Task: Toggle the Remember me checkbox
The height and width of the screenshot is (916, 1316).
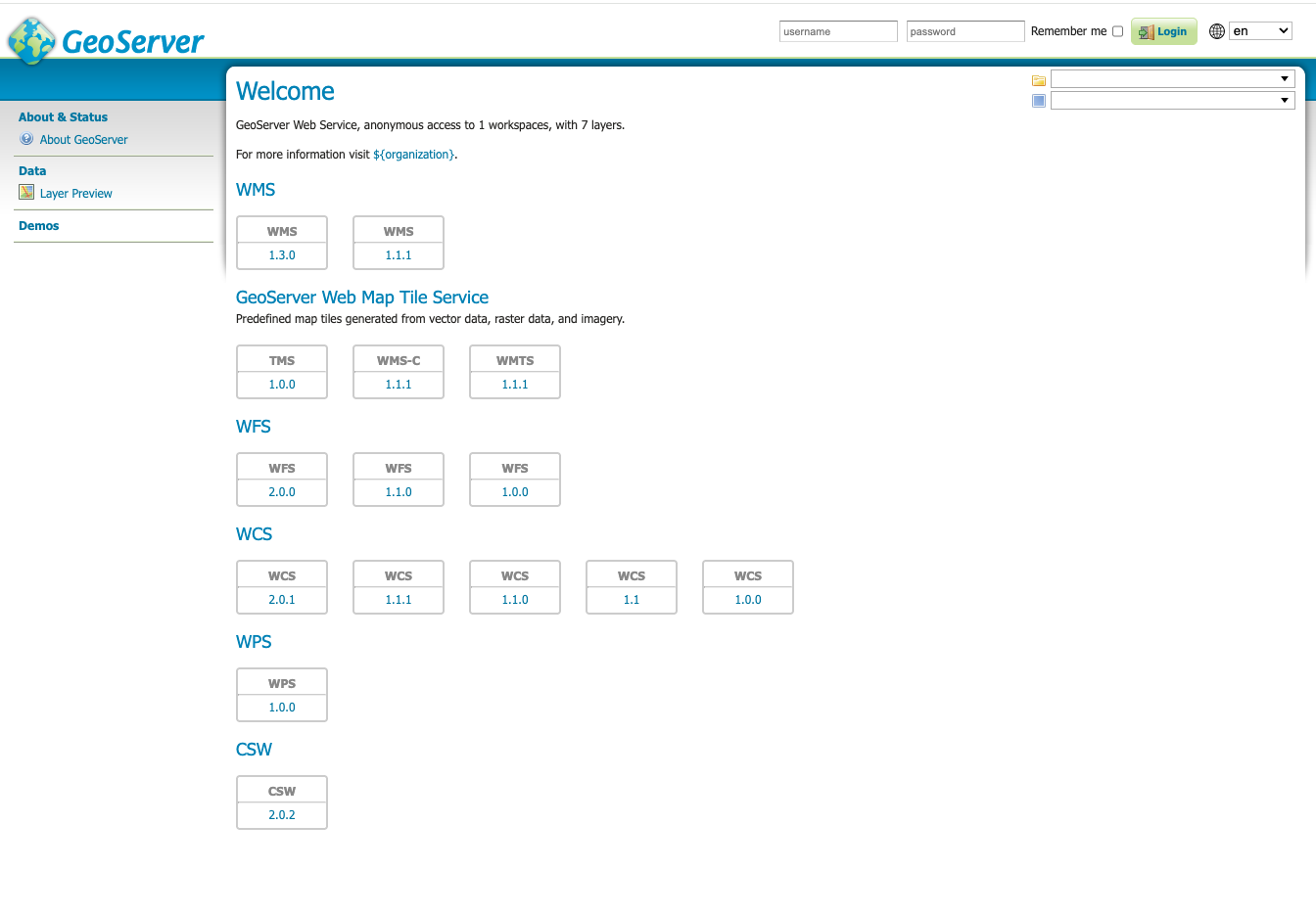Action: pos(1117,31)
